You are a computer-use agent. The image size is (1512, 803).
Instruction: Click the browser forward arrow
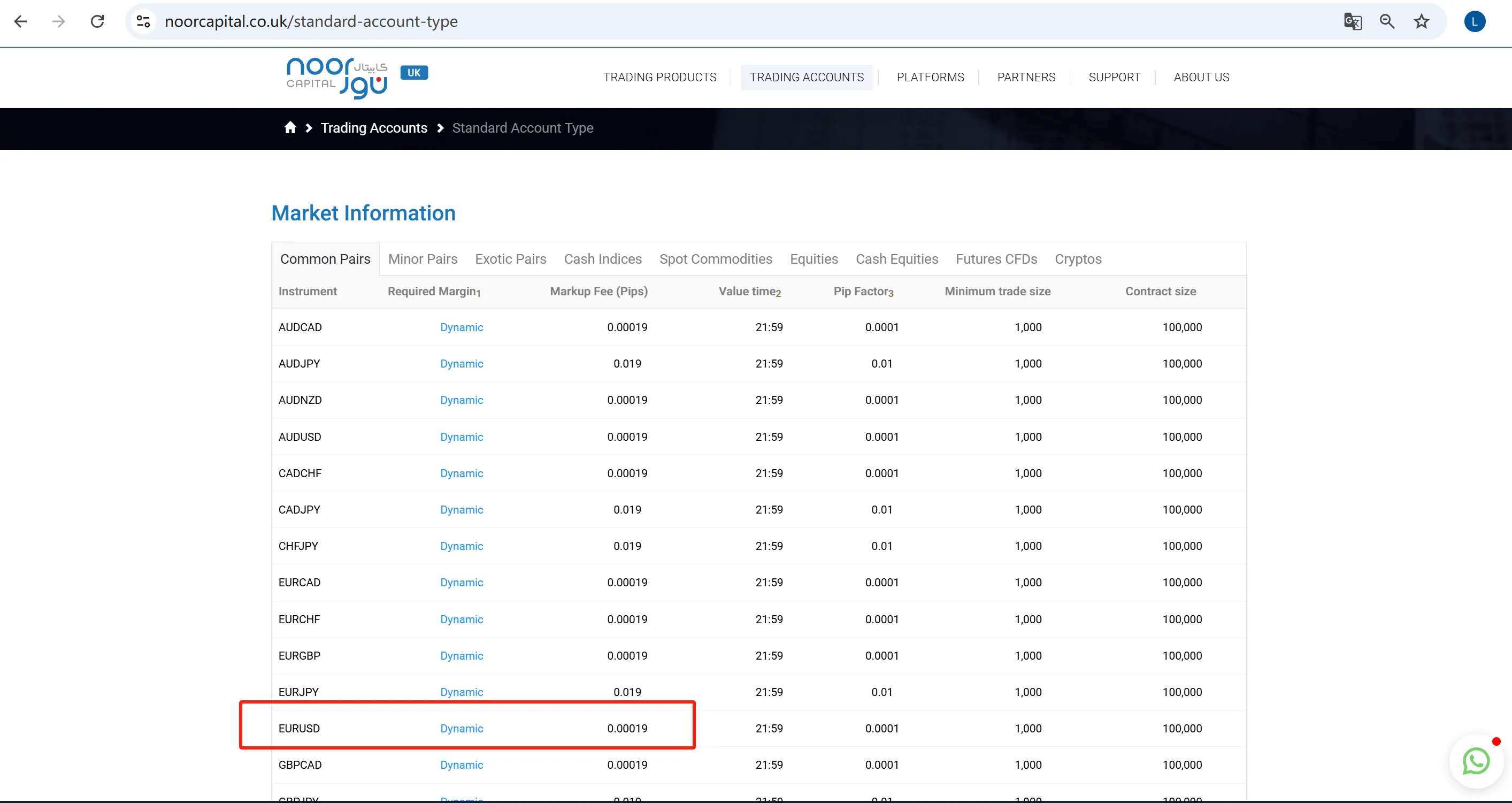[x=59, y=22]
